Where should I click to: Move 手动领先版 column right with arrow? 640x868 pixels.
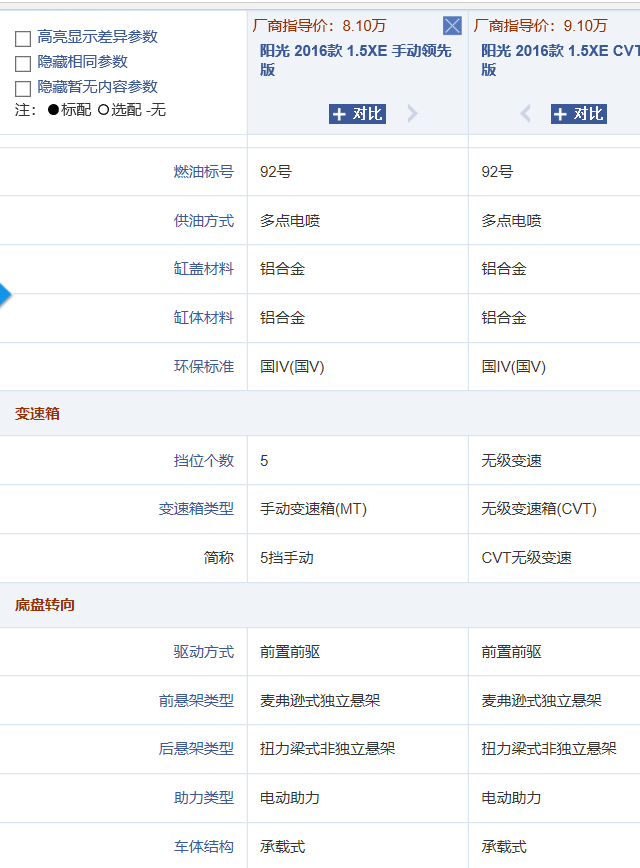point(412,114)
